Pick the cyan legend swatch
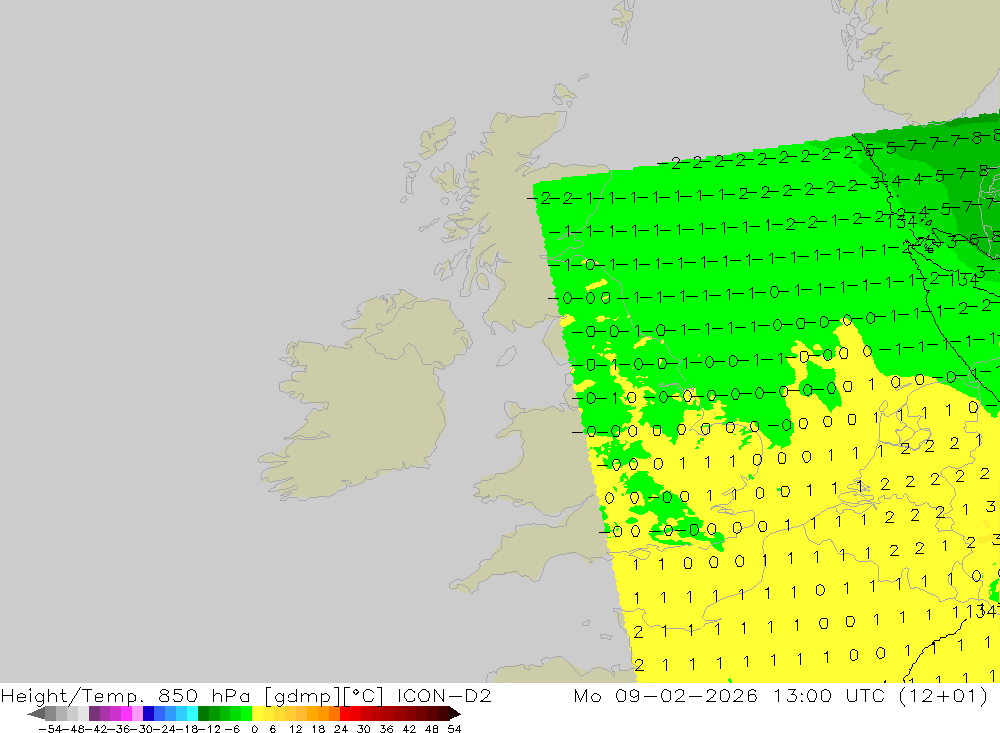Screen dimensions: 1000x733 [192, 714]
